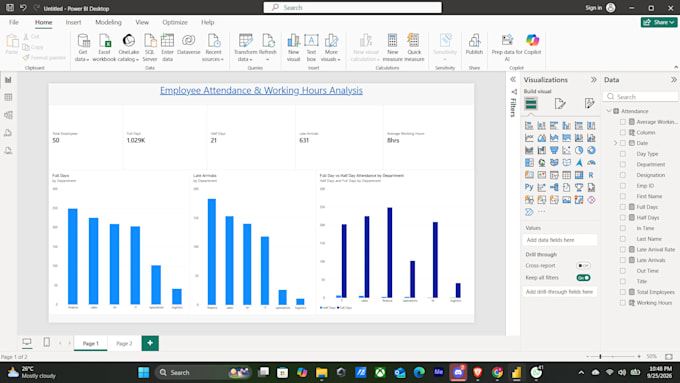Switch to the Modeling ribbon tab
The width and height of the screenshot is (680, 383).
(108, 22)
